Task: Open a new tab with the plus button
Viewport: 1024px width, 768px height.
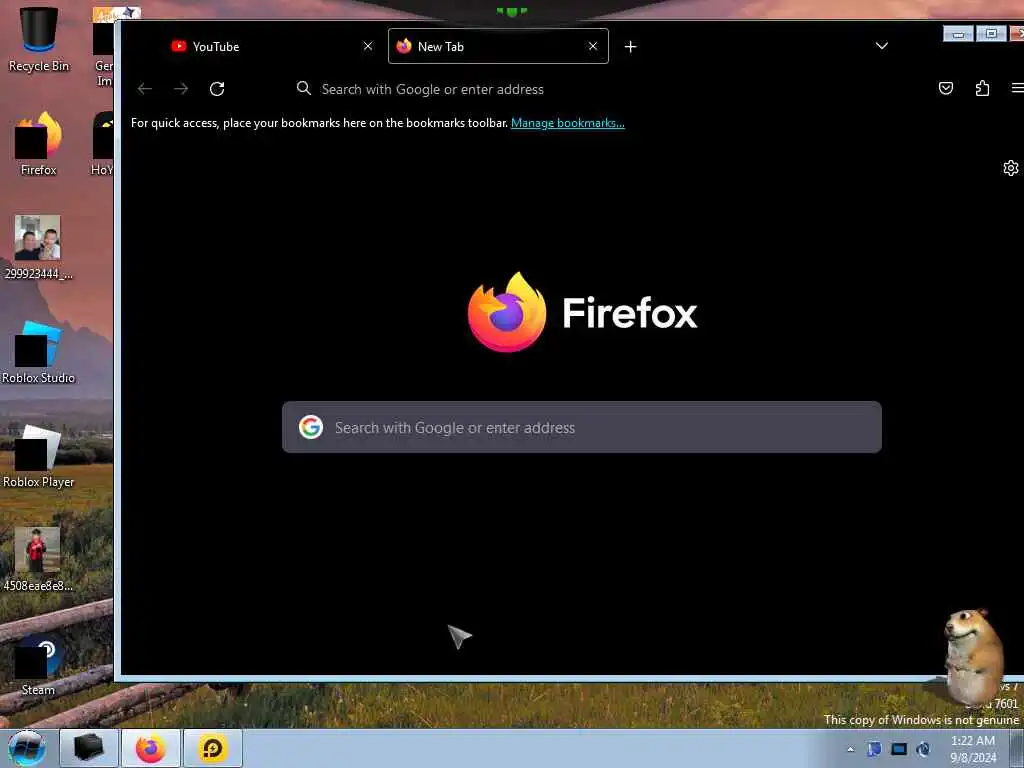Action: pos(630,46)
